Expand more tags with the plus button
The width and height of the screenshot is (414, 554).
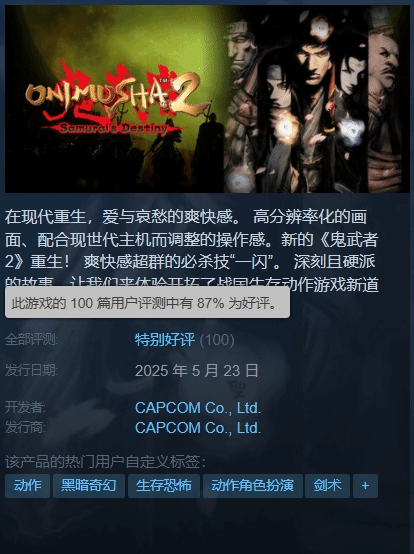coord(365,486)
